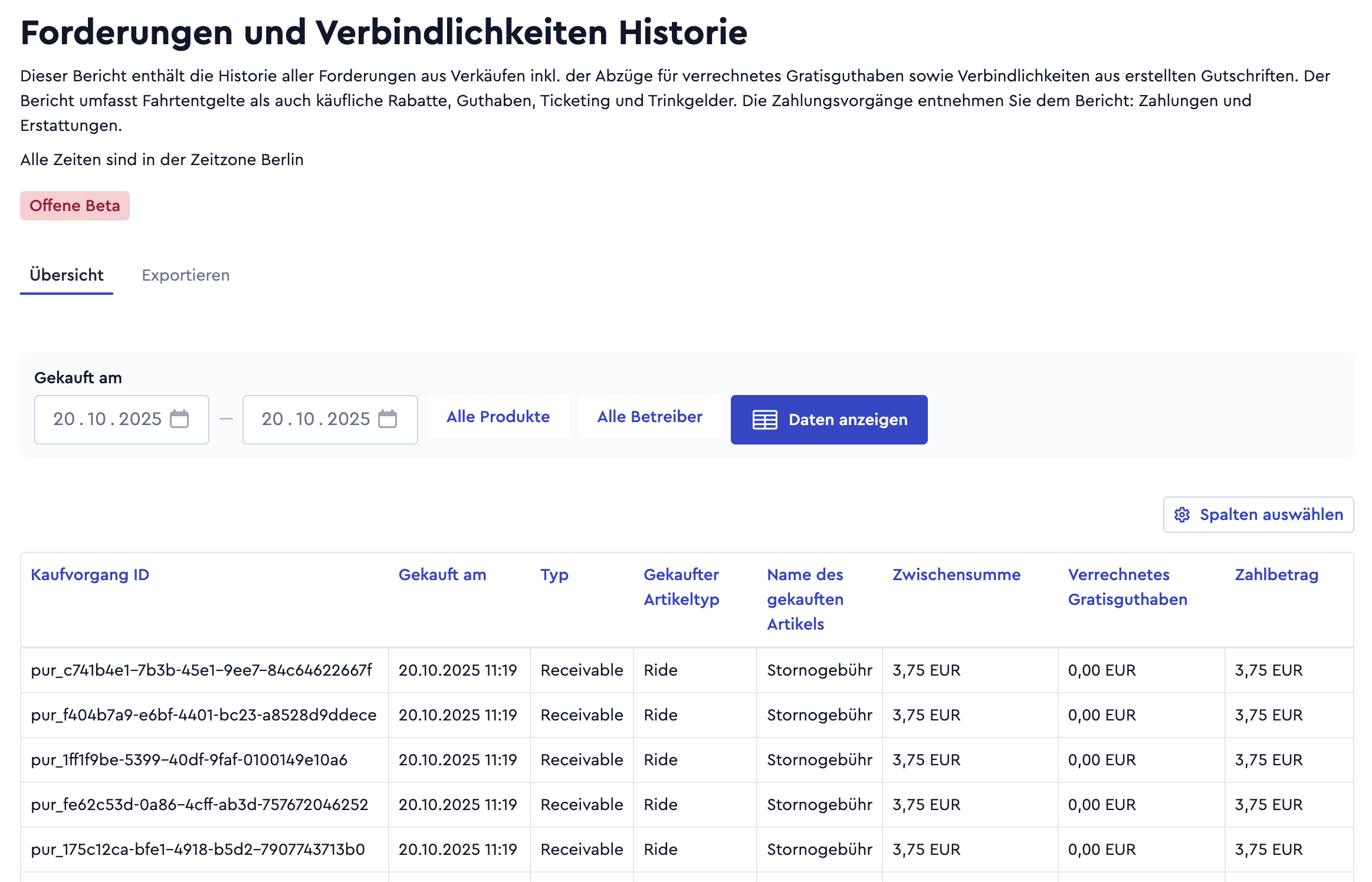1372x882 pixels.
Task: Click the Forderungen und Verbindlichkeiten Historie heading
Action: 384,32
